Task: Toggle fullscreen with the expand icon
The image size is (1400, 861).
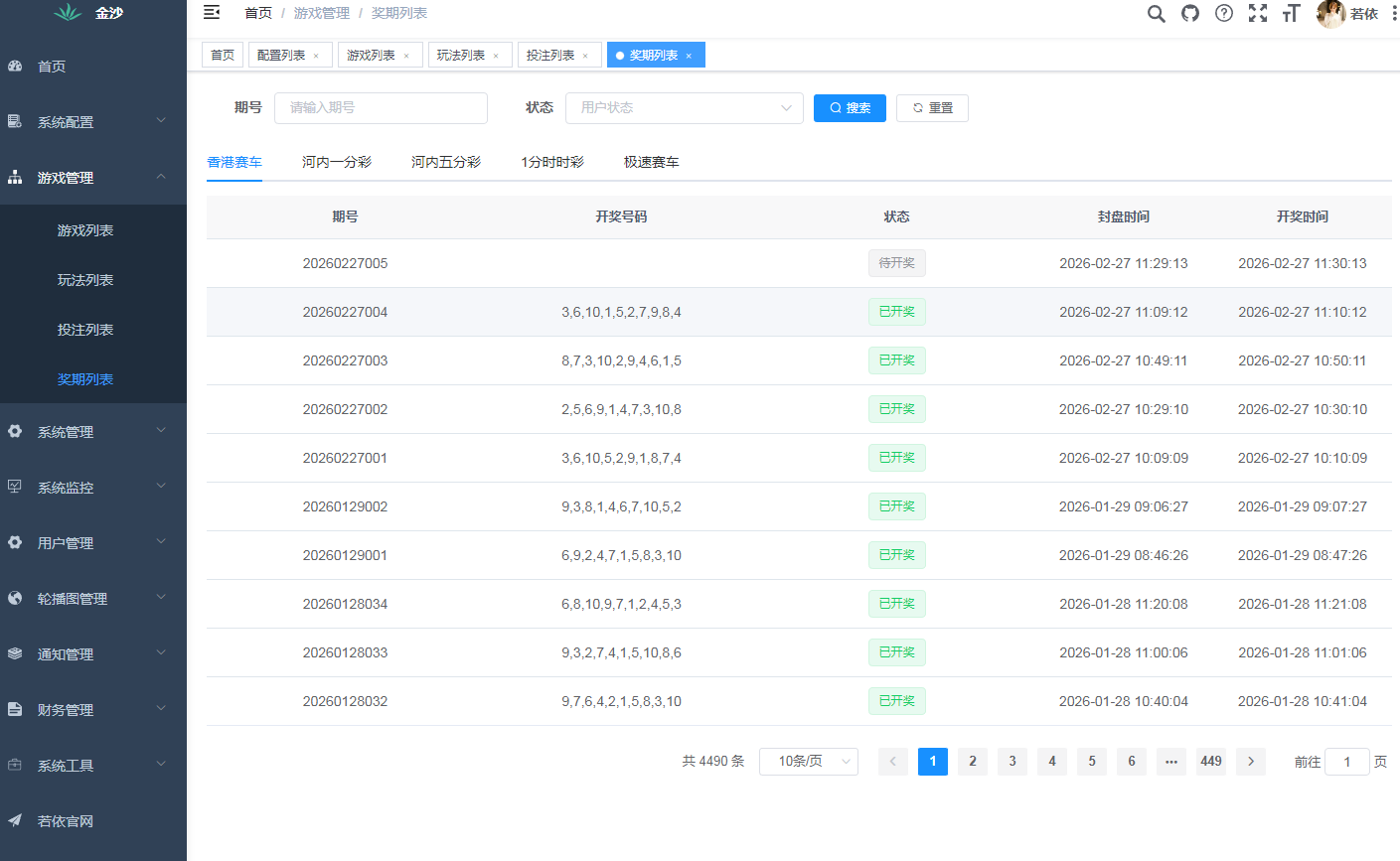Action: tap(1258, 14)
